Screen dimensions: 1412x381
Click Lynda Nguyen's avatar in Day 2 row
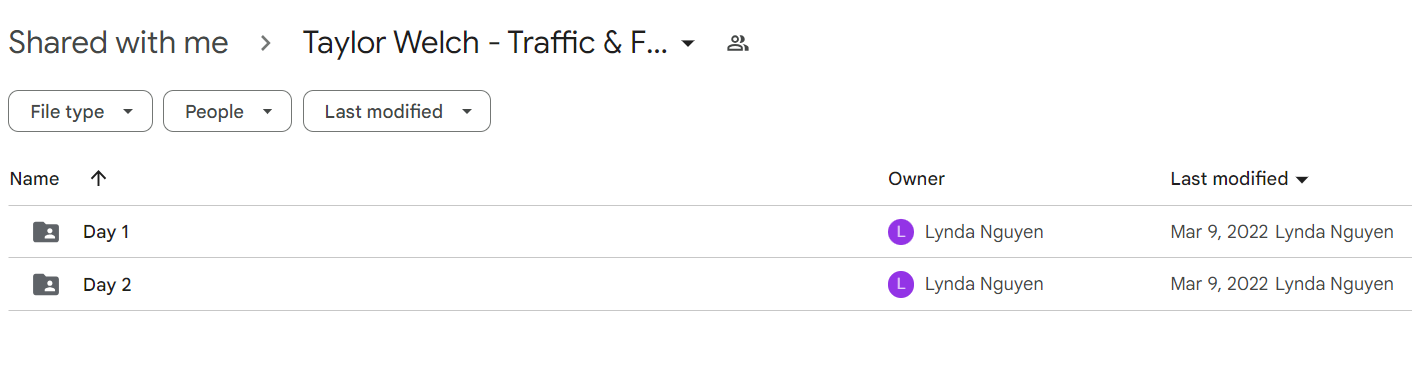tap(901, 285)
